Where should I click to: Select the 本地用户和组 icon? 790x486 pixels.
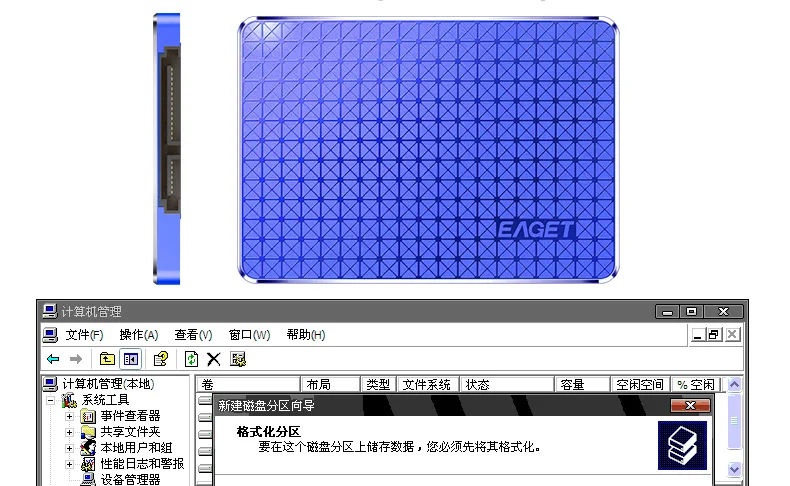88,448
